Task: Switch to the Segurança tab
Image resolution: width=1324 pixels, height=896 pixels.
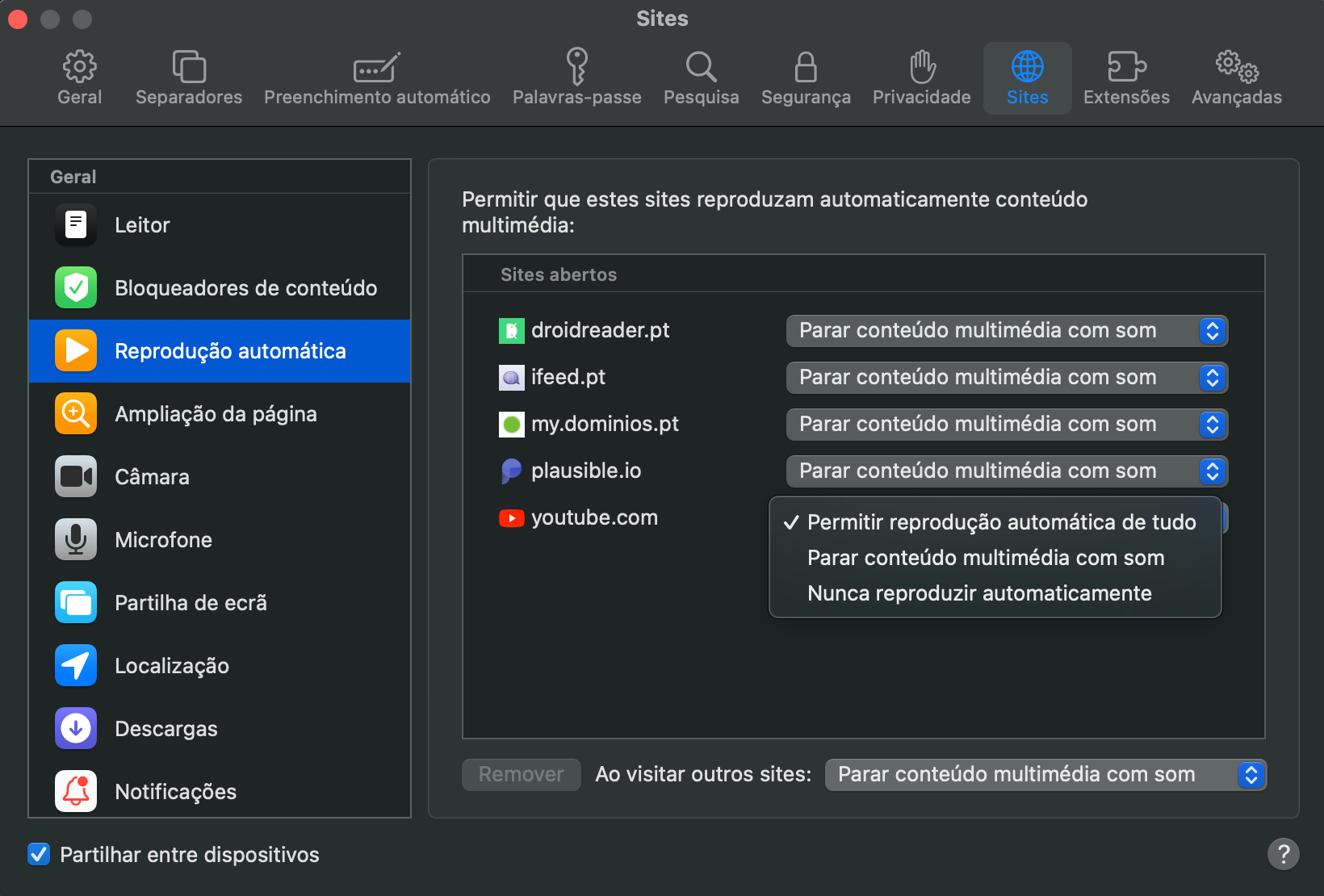Action: point(805,78)
